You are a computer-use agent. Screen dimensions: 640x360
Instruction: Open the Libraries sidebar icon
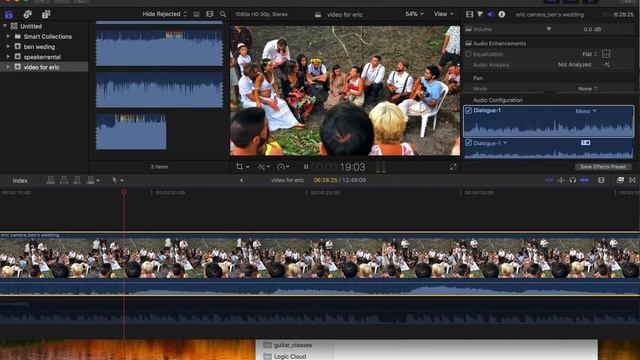[x=9, y=15]
